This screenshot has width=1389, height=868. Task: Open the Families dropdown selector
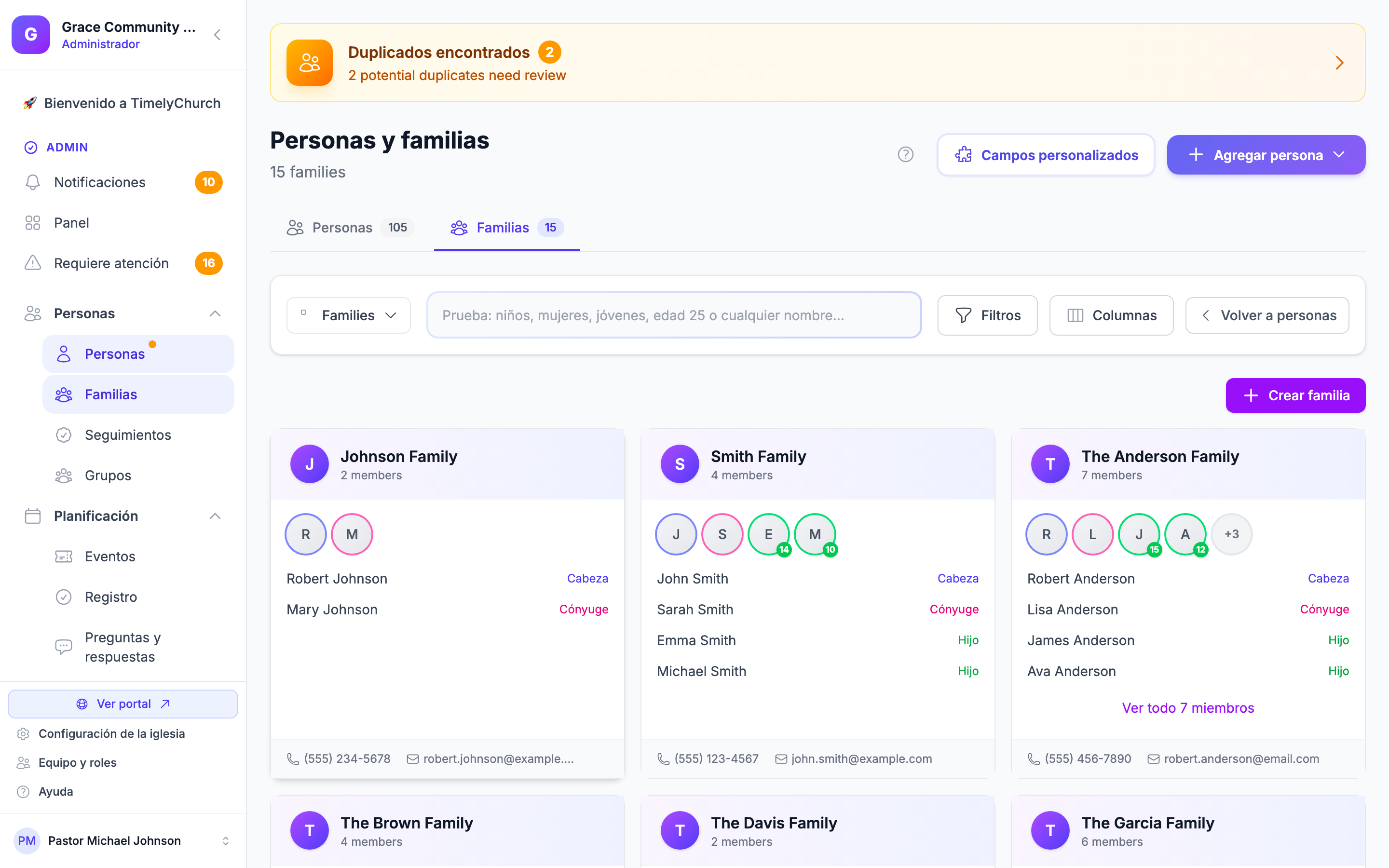coord(348,315)
